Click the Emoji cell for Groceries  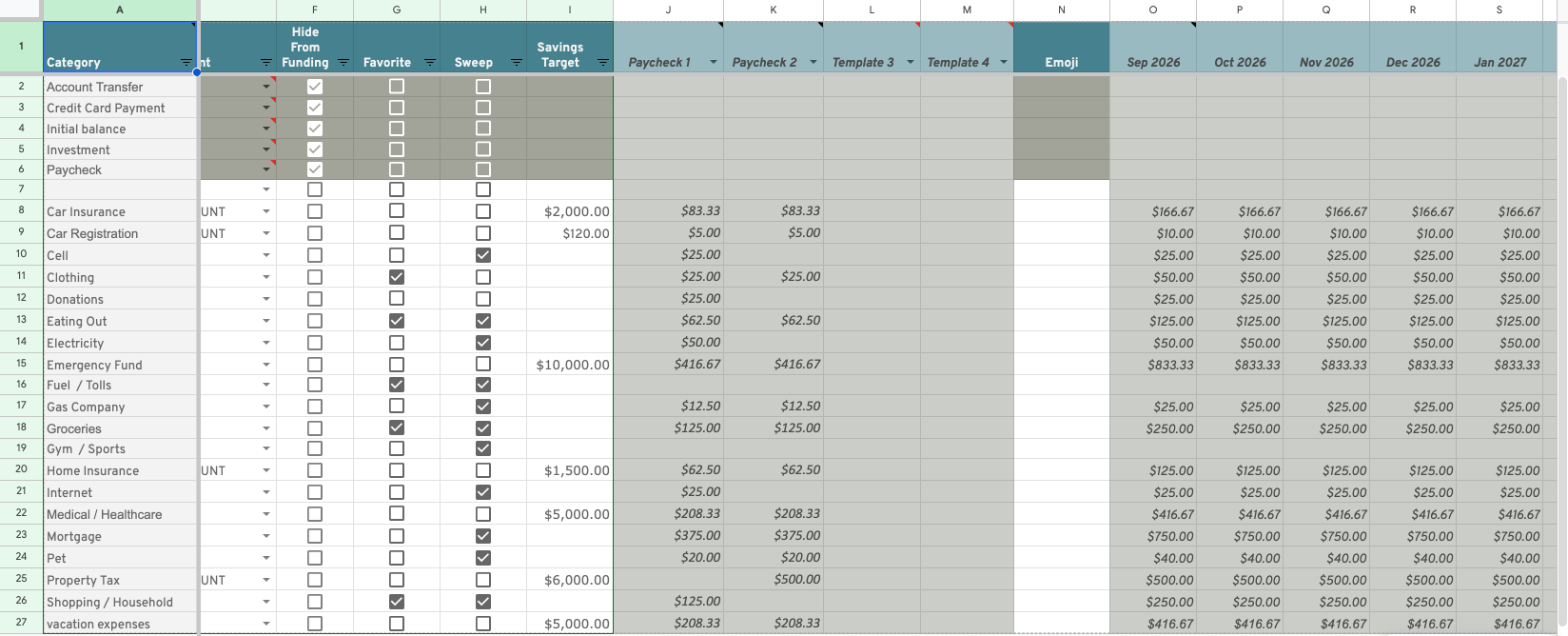[x=1061, y=428]
